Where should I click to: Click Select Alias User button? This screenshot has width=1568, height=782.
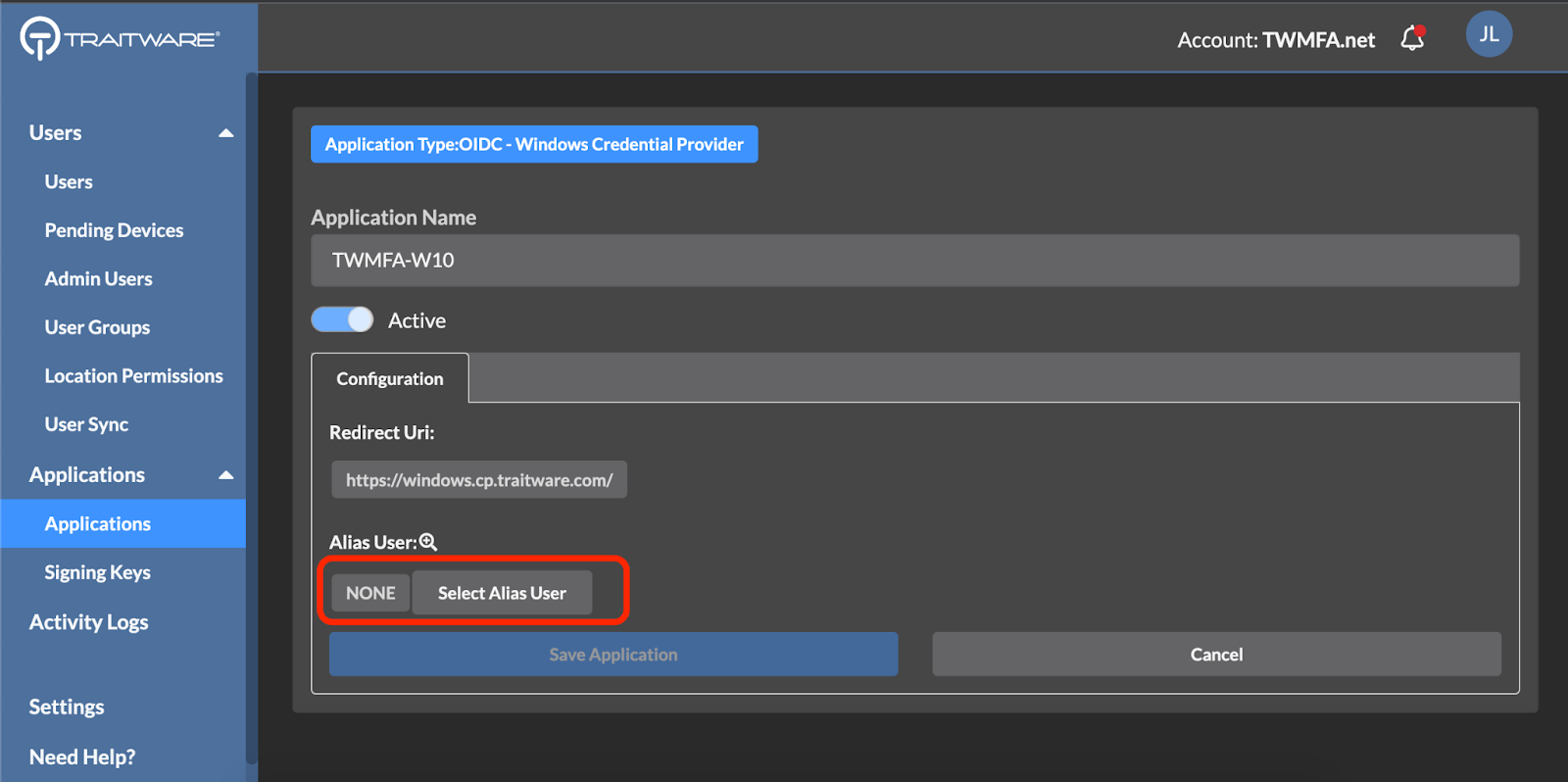point(502,593)
